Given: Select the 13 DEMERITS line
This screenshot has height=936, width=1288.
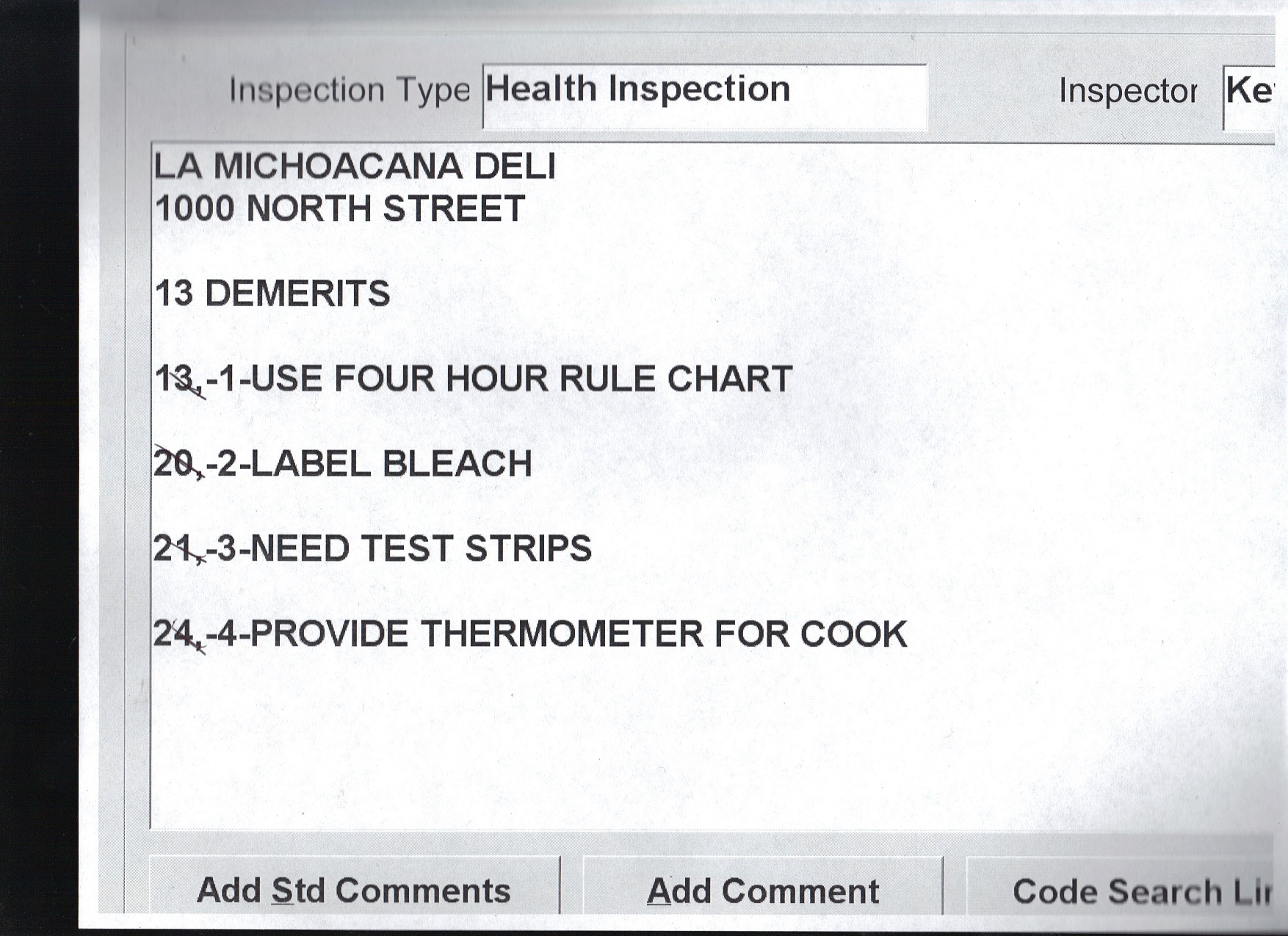Looking at the screenshot, I should click(x=272, y=294).
